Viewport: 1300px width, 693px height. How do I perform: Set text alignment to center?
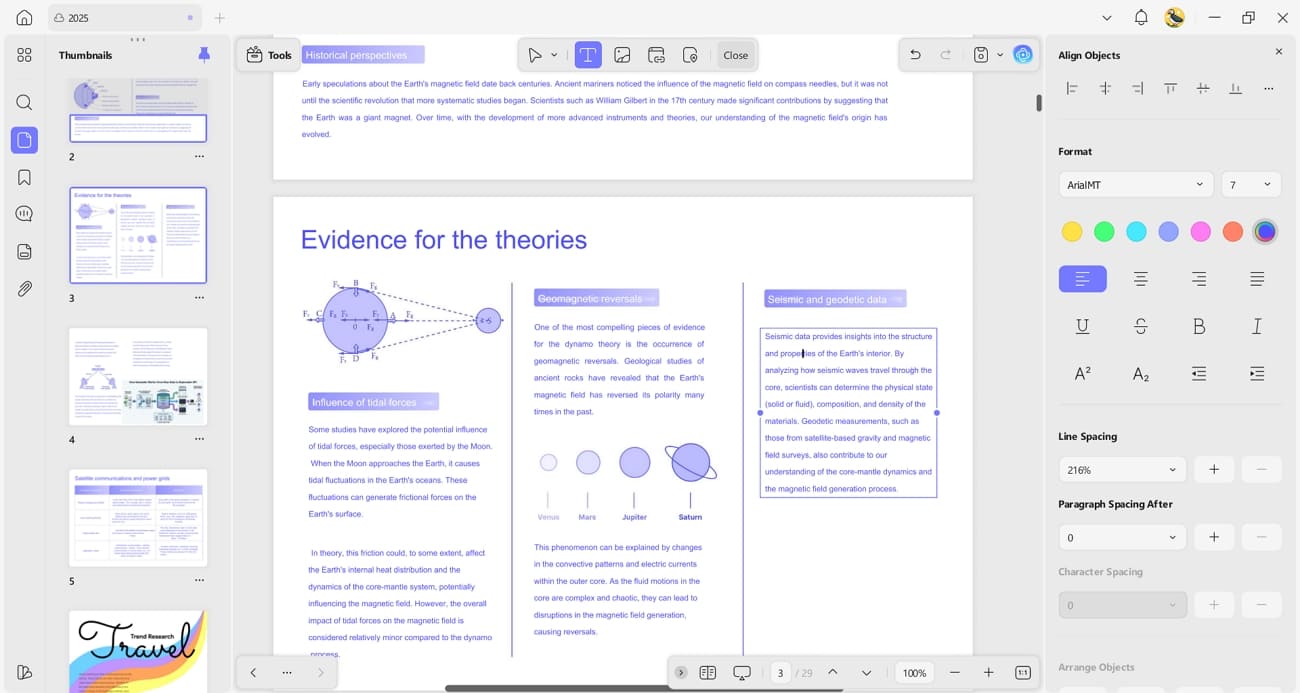(x=1140, y=279)
